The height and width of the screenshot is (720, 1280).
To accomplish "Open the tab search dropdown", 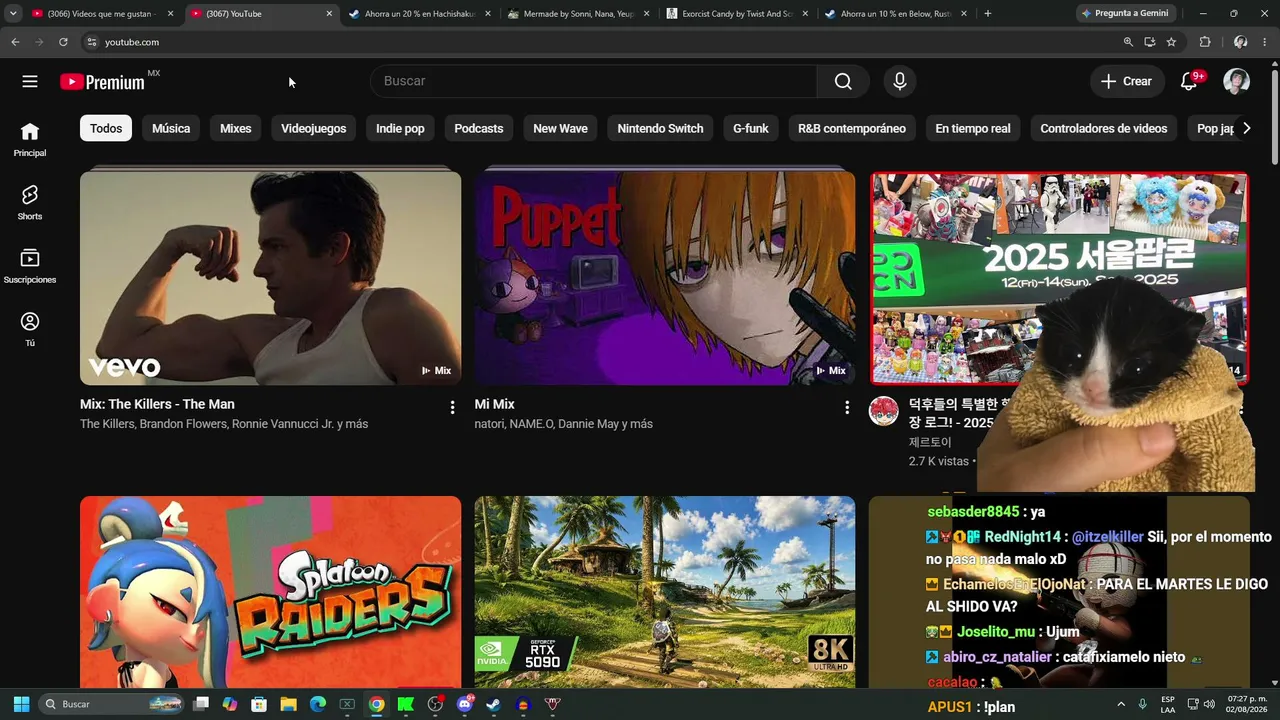I will pyautogui.click(x=13, y=13).
